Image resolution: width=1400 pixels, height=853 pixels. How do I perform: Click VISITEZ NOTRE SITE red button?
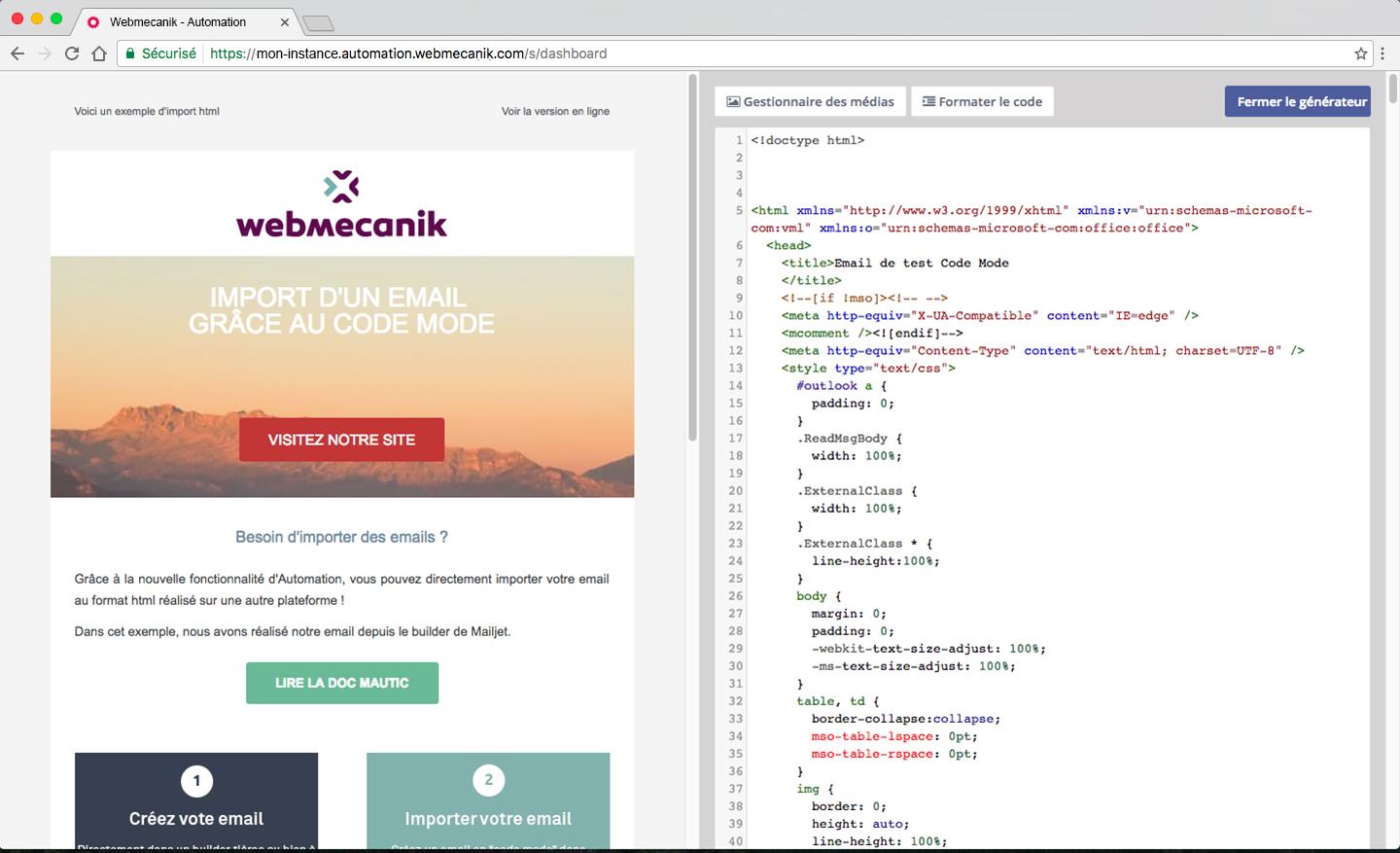click(341, 440)
